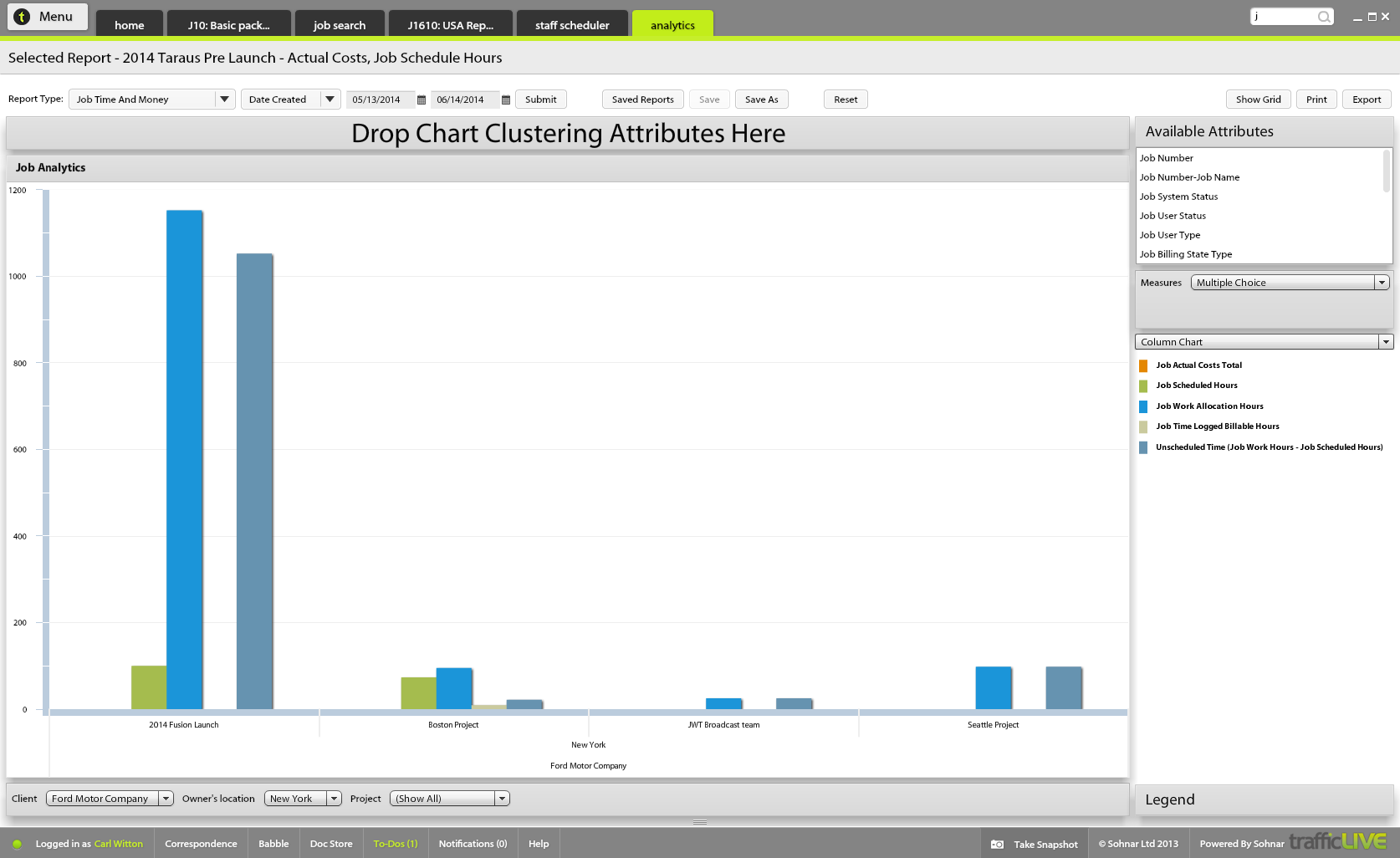Click the search magnifier icon
This screenshot has width=1400, height=858.
click(x=1323, y=17)
